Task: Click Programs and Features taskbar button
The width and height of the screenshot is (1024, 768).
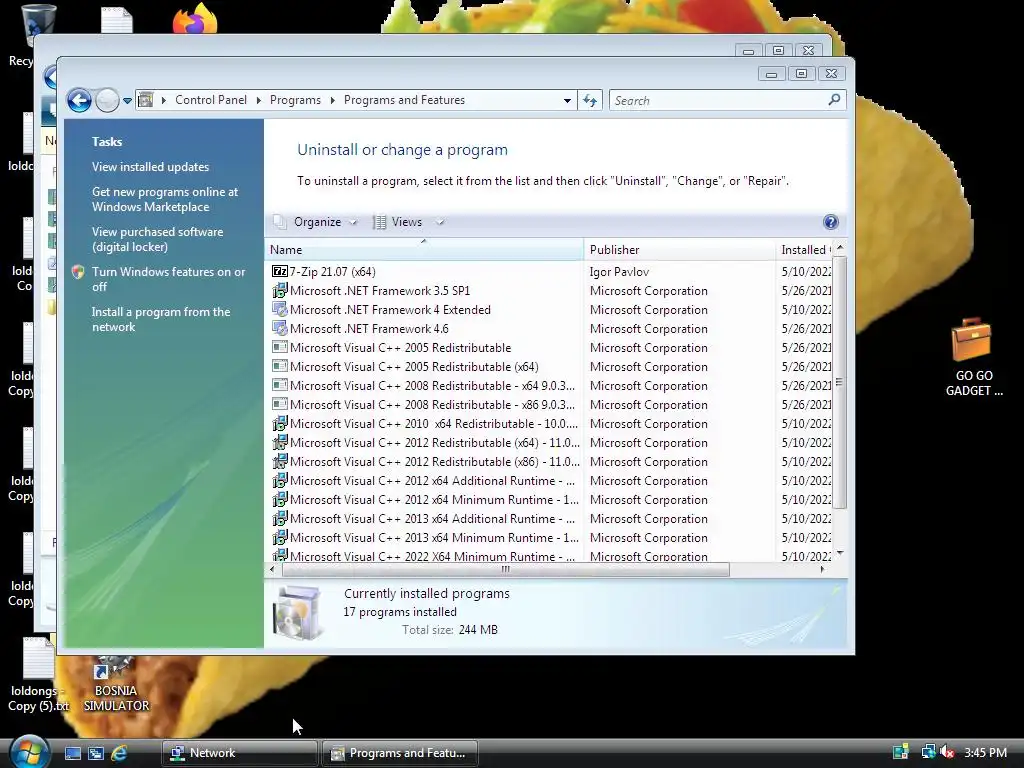Action: click(400, 753)
